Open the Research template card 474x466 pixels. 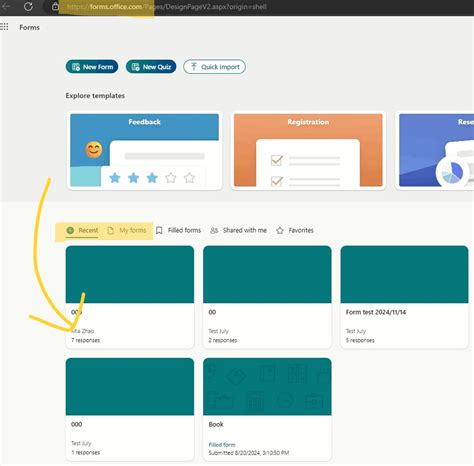[x=435, y=150]
